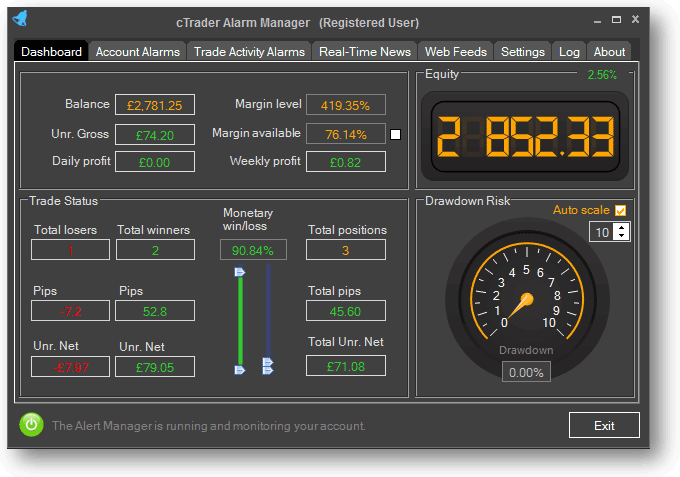This screenshot has width=680, height=477.
Task: Click the Margin level value 419.35%
Action: click(346, 105)
